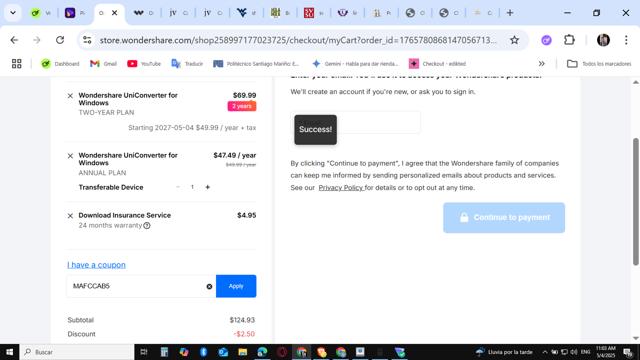Open the Windows Start menu
Screen dimensions: 640x360
coord(9,352)
